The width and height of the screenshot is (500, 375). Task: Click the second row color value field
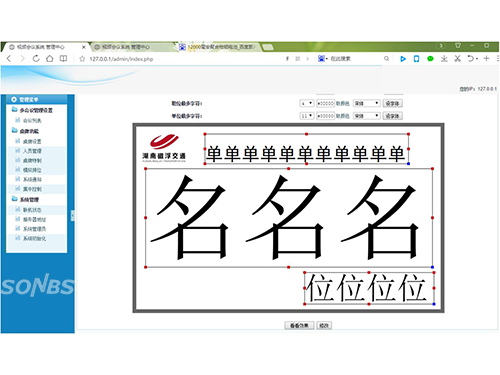point(325,116)
